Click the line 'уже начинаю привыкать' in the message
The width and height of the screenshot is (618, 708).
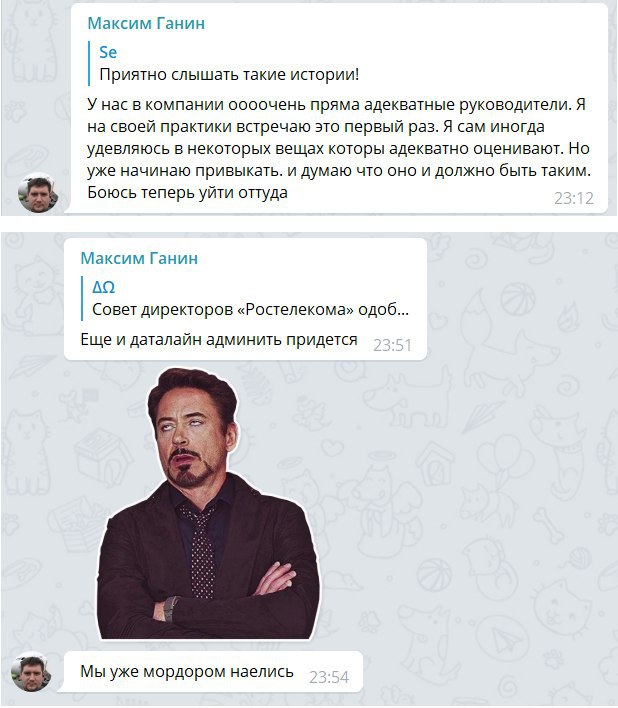click(339, 171)
